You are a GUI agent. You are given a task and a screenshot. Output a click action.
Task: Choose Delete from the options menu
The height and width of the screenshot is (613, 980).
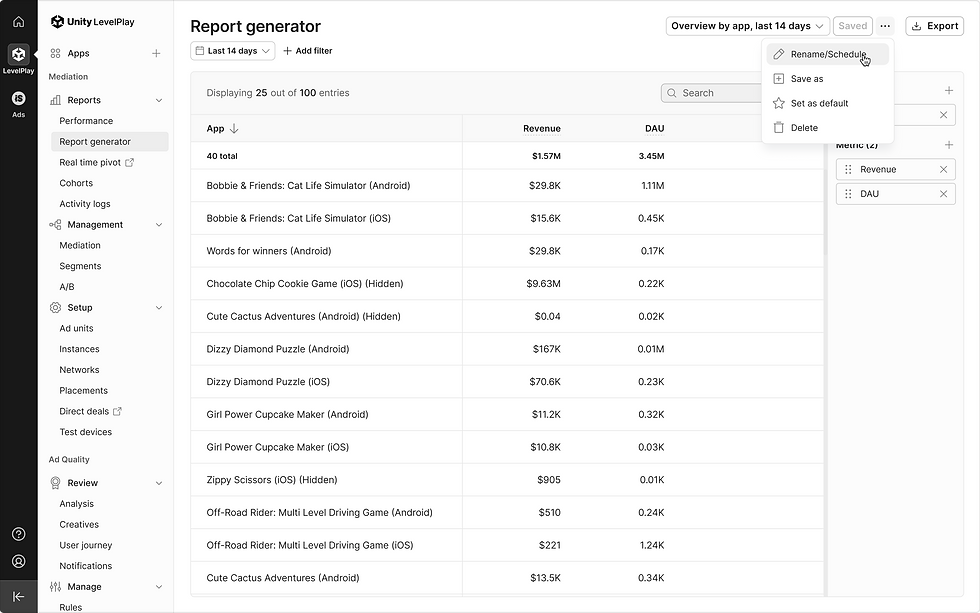(x=828, y=127)
